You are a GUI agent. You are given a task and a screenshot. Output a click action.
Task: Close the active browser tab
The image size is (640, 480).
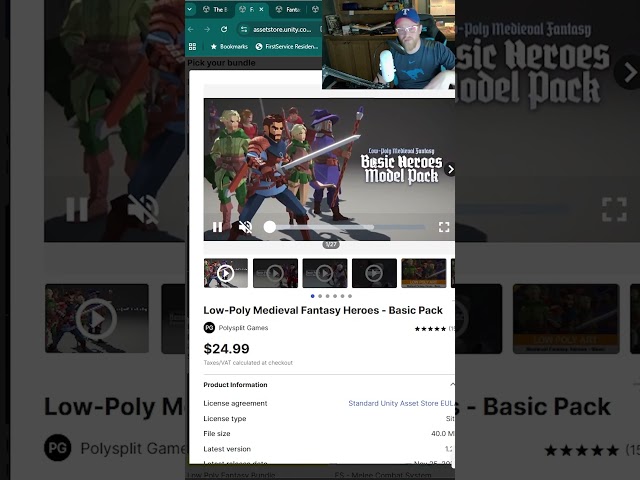tap(261, 9)
